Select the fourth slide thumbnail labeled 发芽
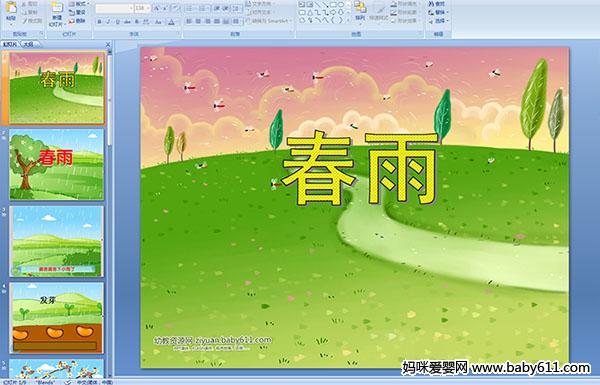 coord(57,318)
